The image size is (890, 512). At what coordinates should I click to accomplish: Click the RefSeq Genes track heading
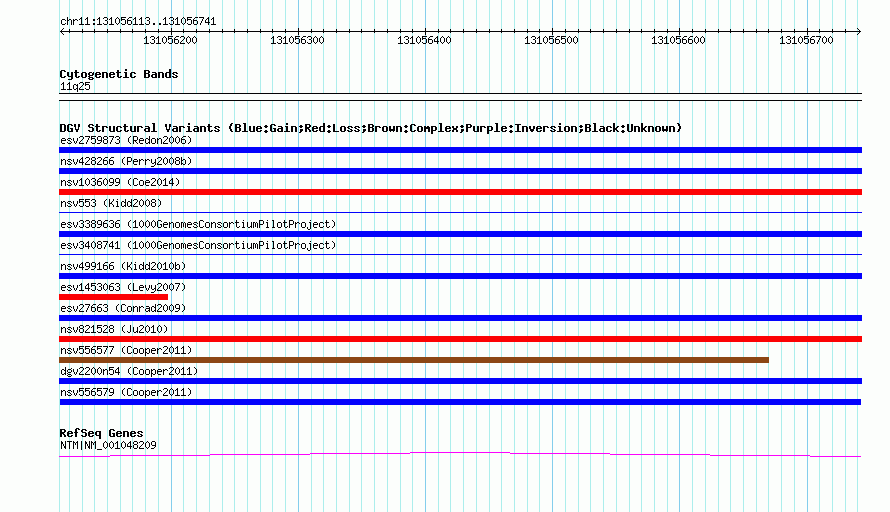(x=101, y=433)
